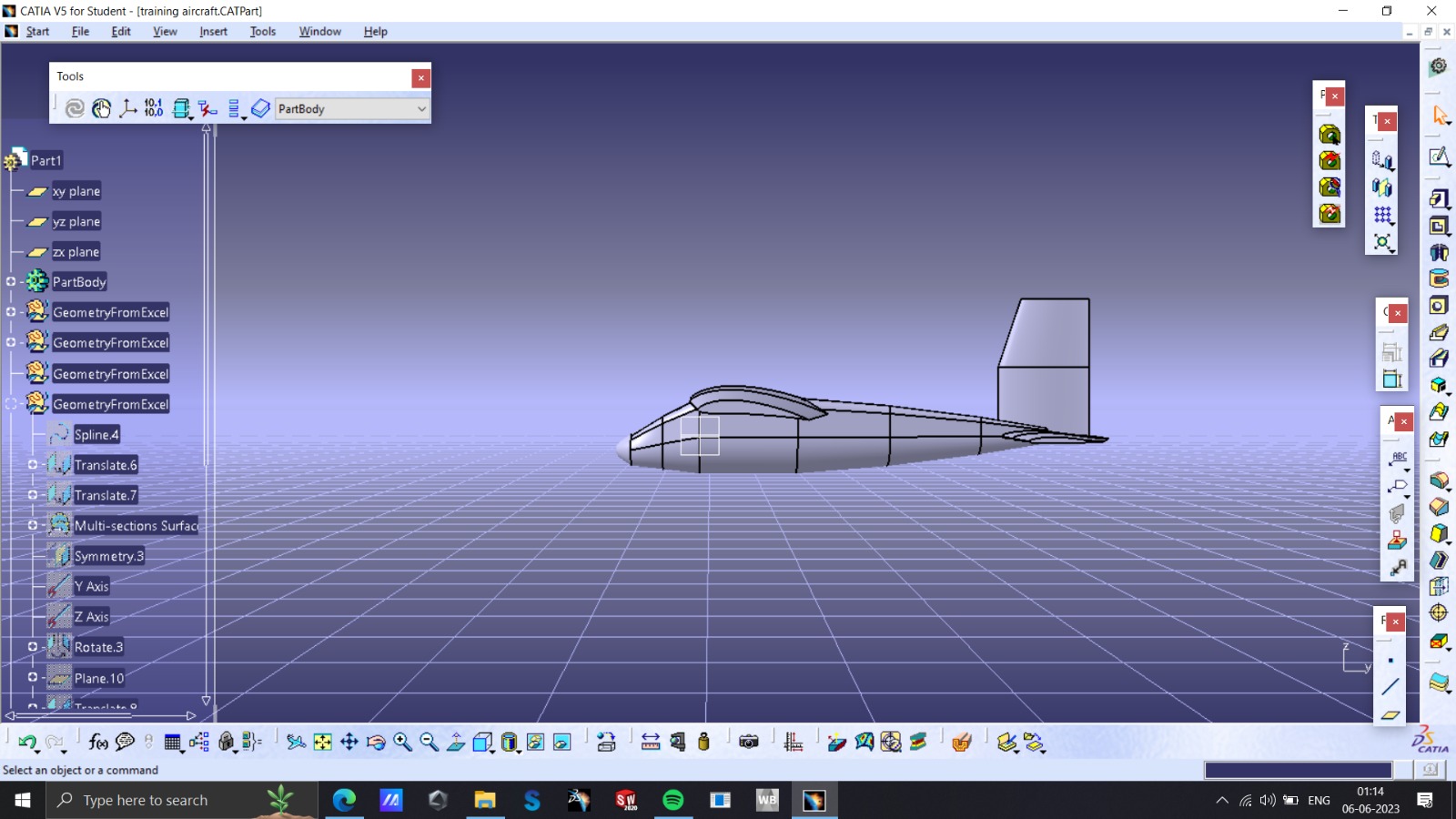Click the Plane tool in floating toolbar
This screenshot has height=819, width=1456.
1390,714
